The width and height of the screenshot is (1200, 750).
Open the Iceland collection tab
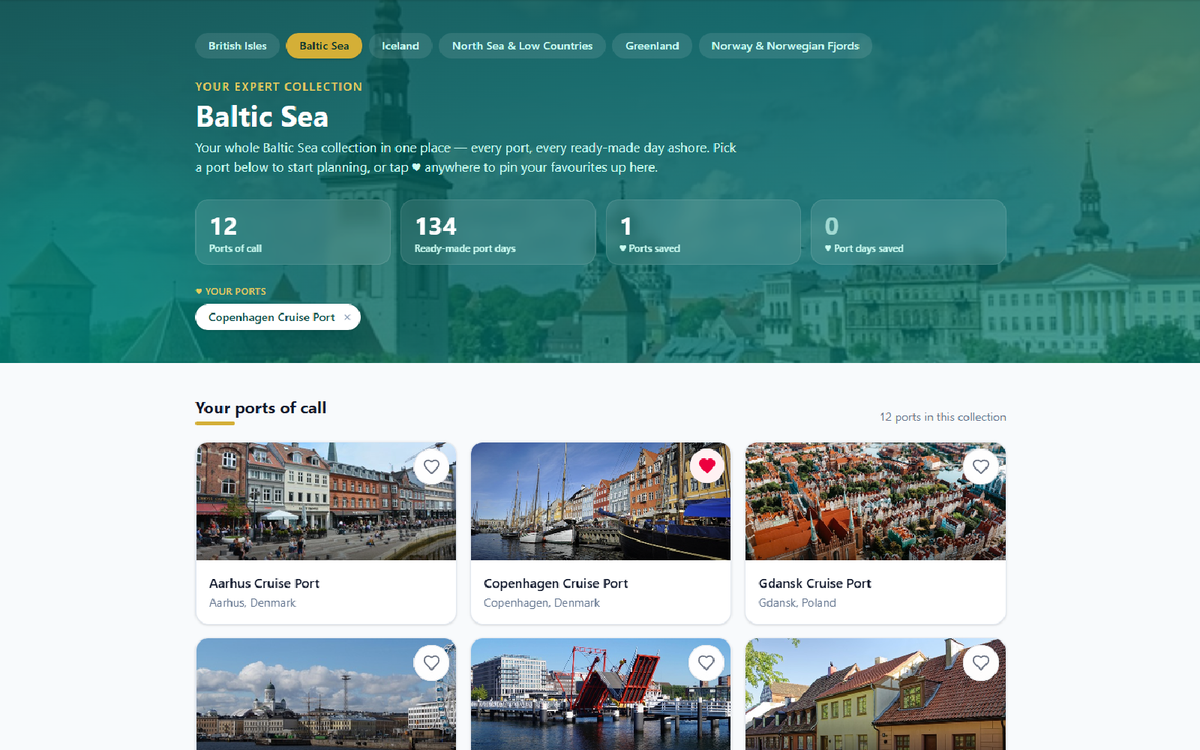click(400, 46)
